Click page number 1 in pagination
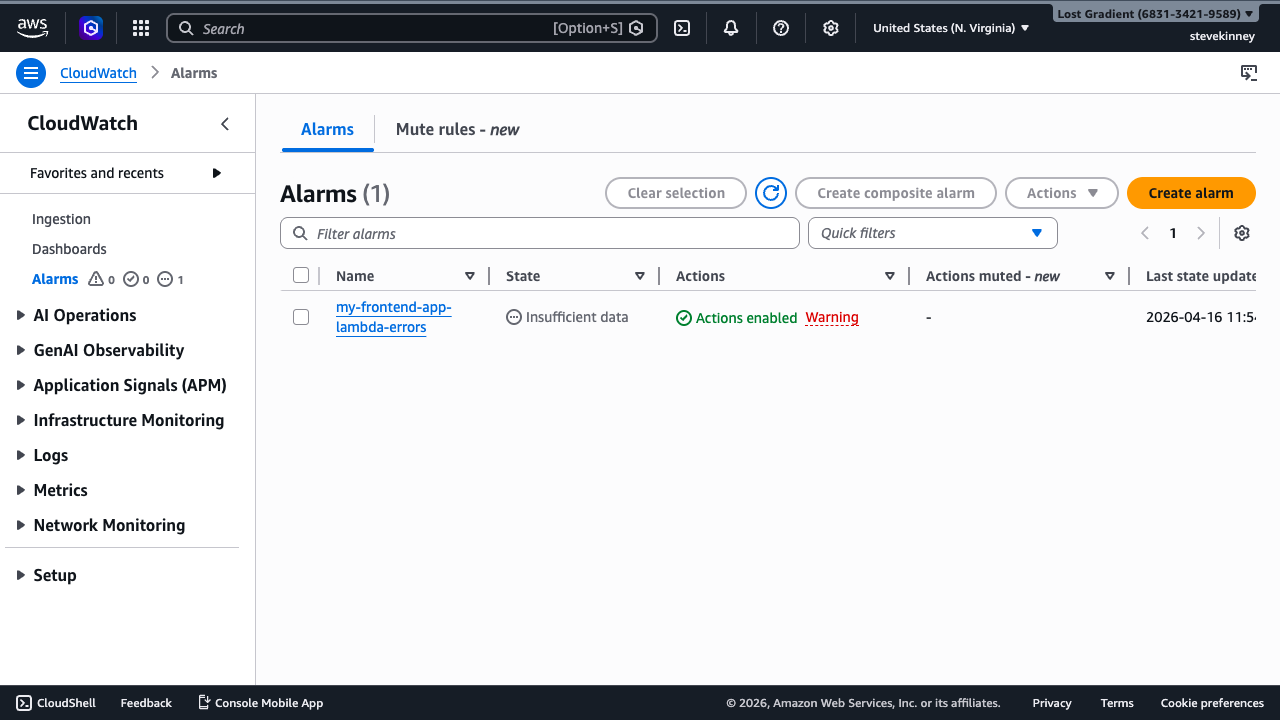This screenshot has width=1280, height=720. tap(1173, 233)
